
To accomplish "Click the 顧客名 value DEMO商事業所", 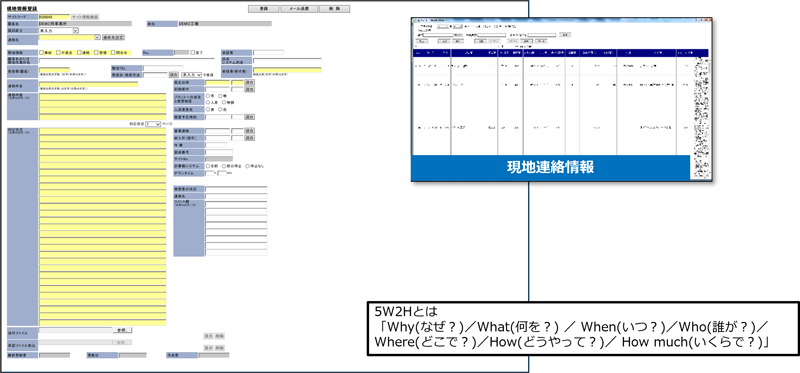I will pos(85,23).
